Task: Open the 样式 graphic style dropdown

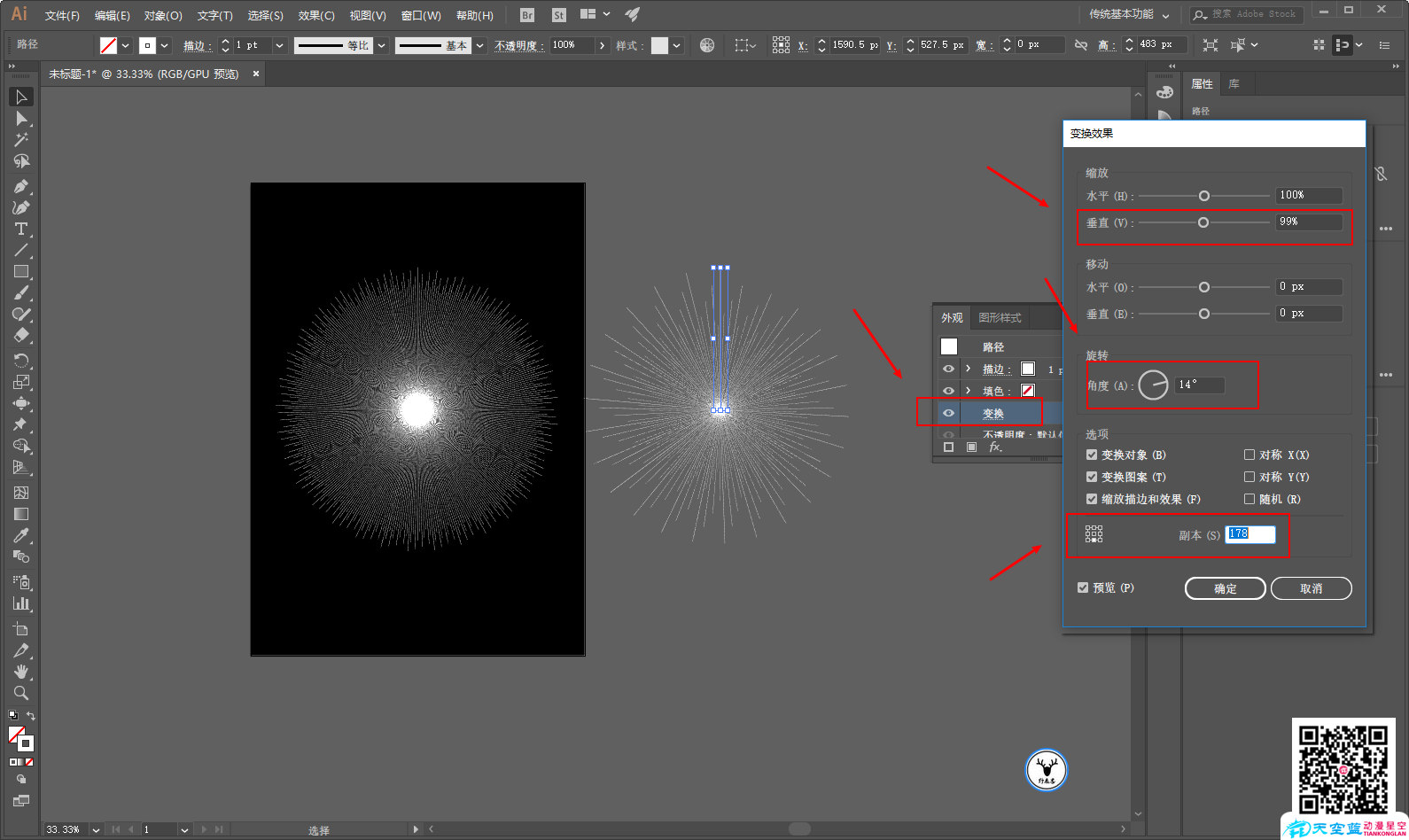Action: [677, 45]
